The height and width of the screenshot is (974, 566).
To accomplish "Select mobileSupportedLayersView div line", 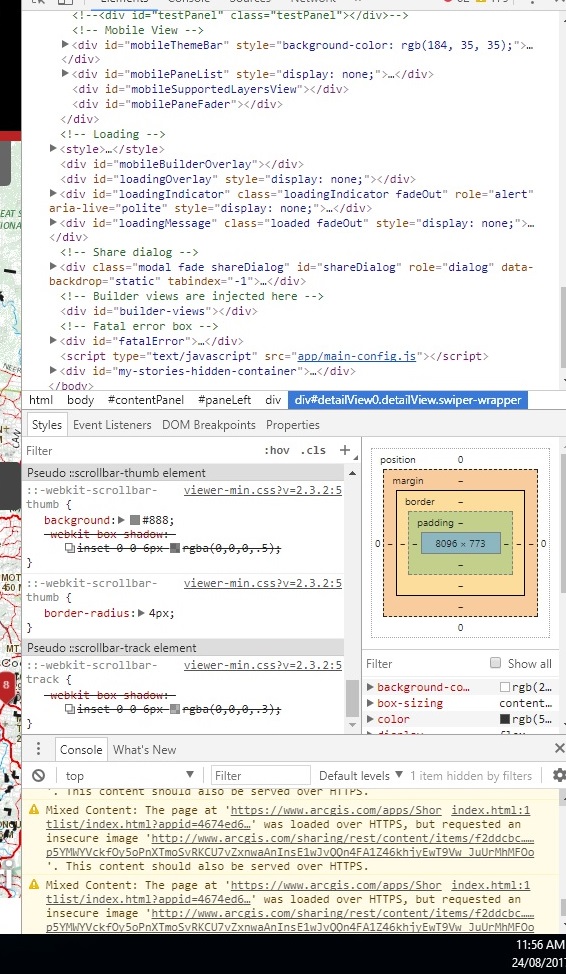I will (211, 89).
